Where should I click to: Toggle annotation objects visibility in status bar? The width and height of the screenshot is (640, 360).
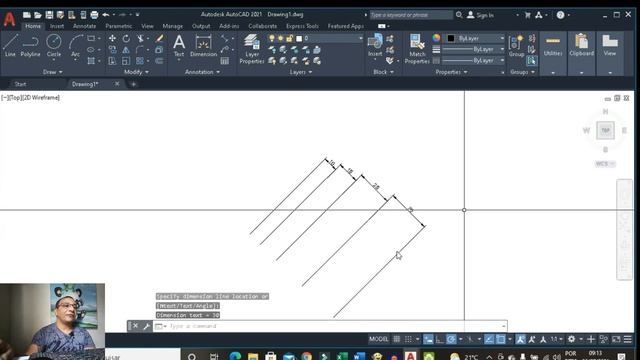click(x=520, y=339)
